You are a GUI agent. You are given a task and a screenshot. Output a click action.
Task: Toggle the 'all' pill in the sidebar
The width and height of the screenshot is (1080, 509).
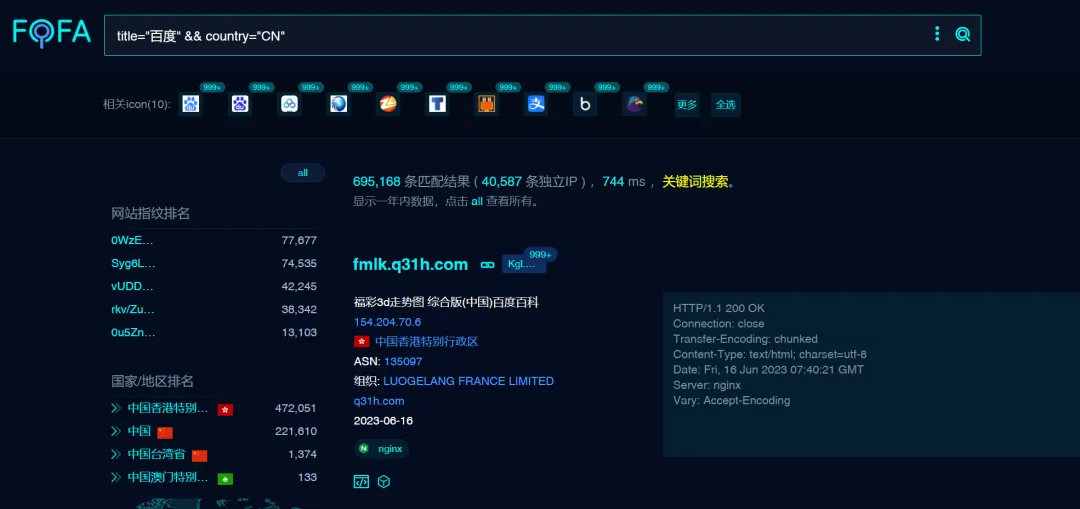click(302, 173)
